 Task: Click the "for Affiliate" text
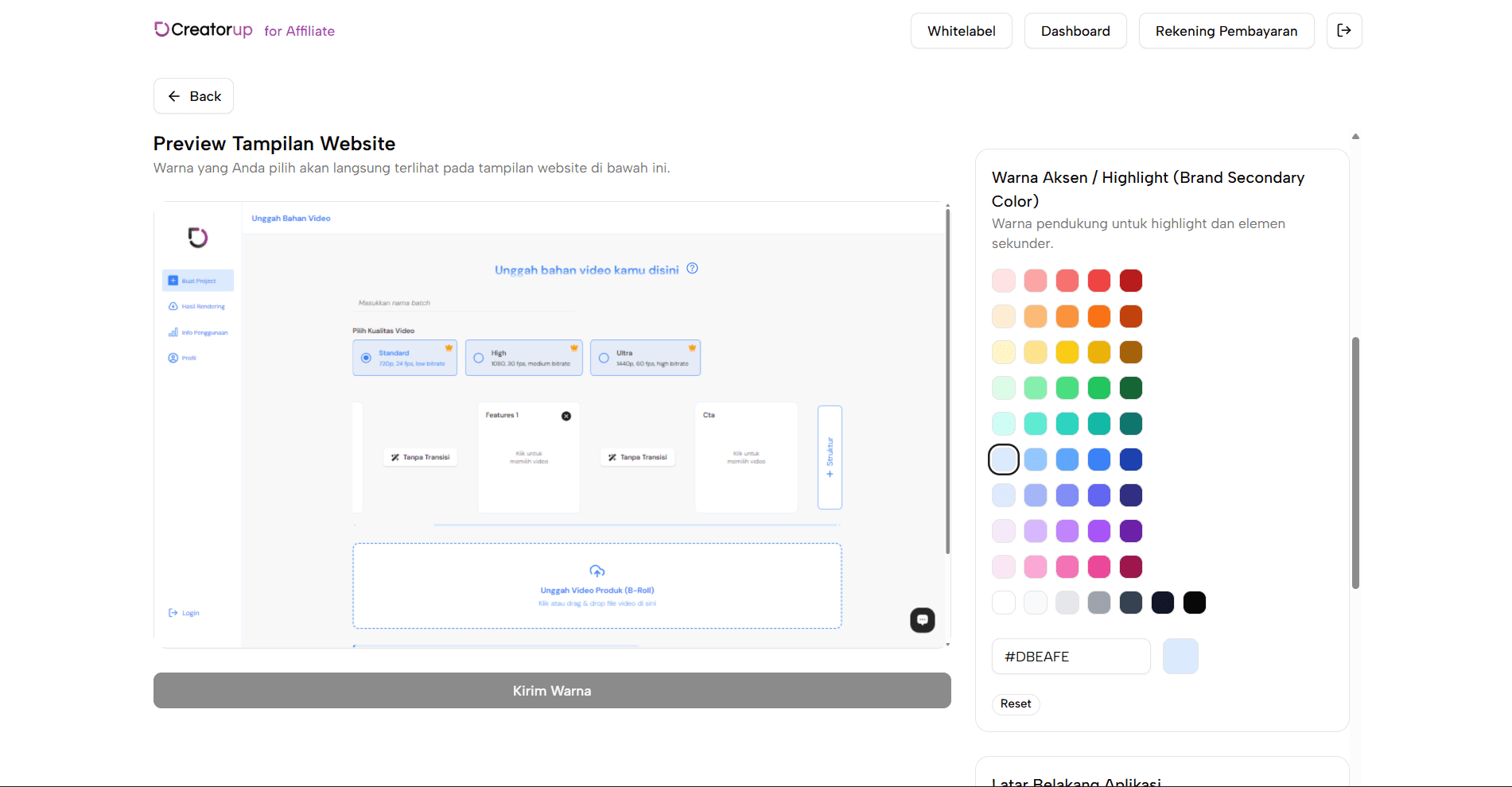(x=299, y=31)
